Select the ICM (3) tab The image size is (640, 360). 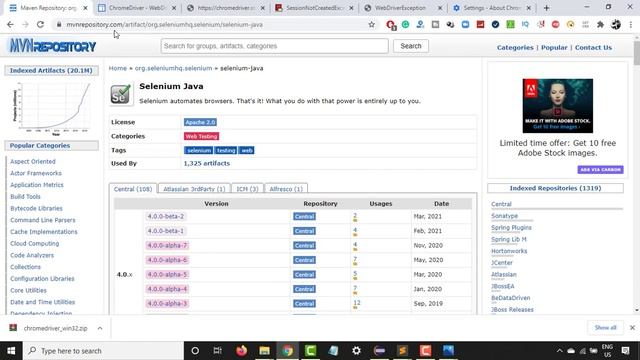(247, 189)
